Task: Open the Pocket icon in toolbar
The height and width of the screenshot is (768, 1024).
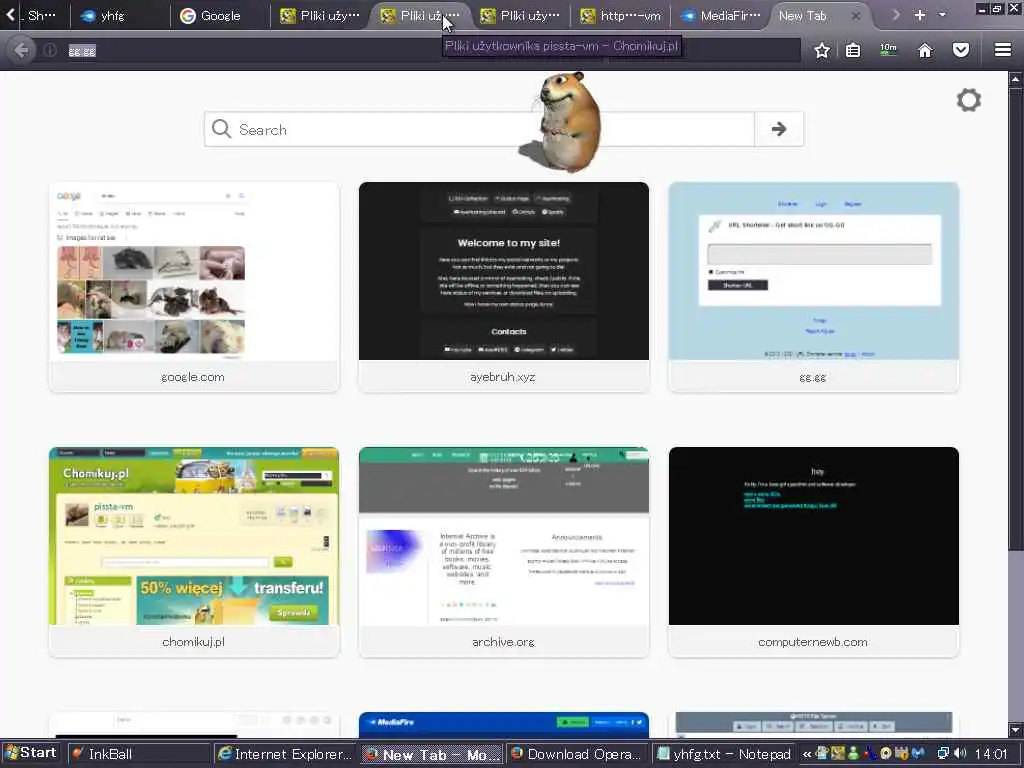Action: click(961, 50)
